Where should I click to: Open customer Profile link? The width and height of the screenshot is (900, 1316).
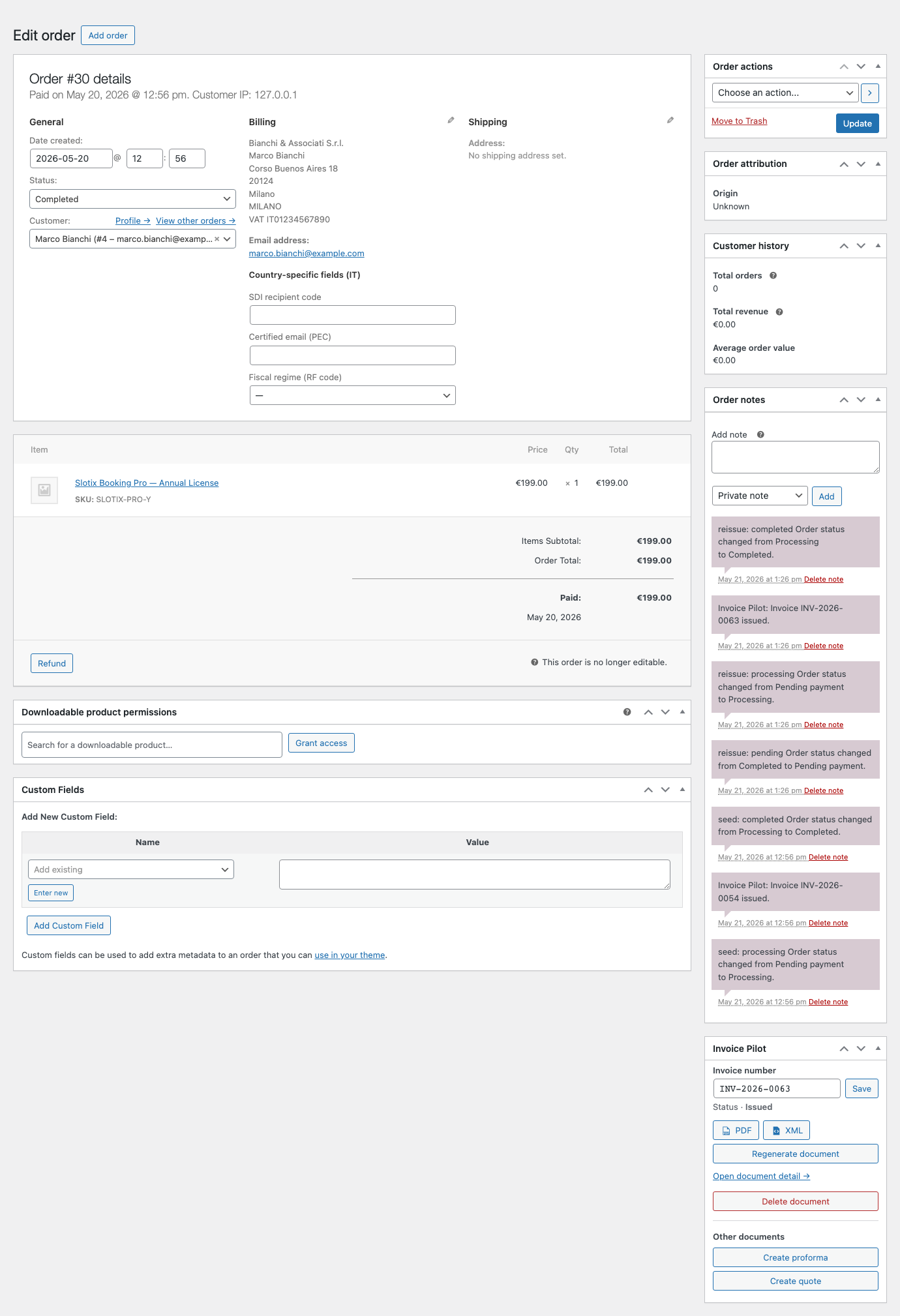(133, 221)
